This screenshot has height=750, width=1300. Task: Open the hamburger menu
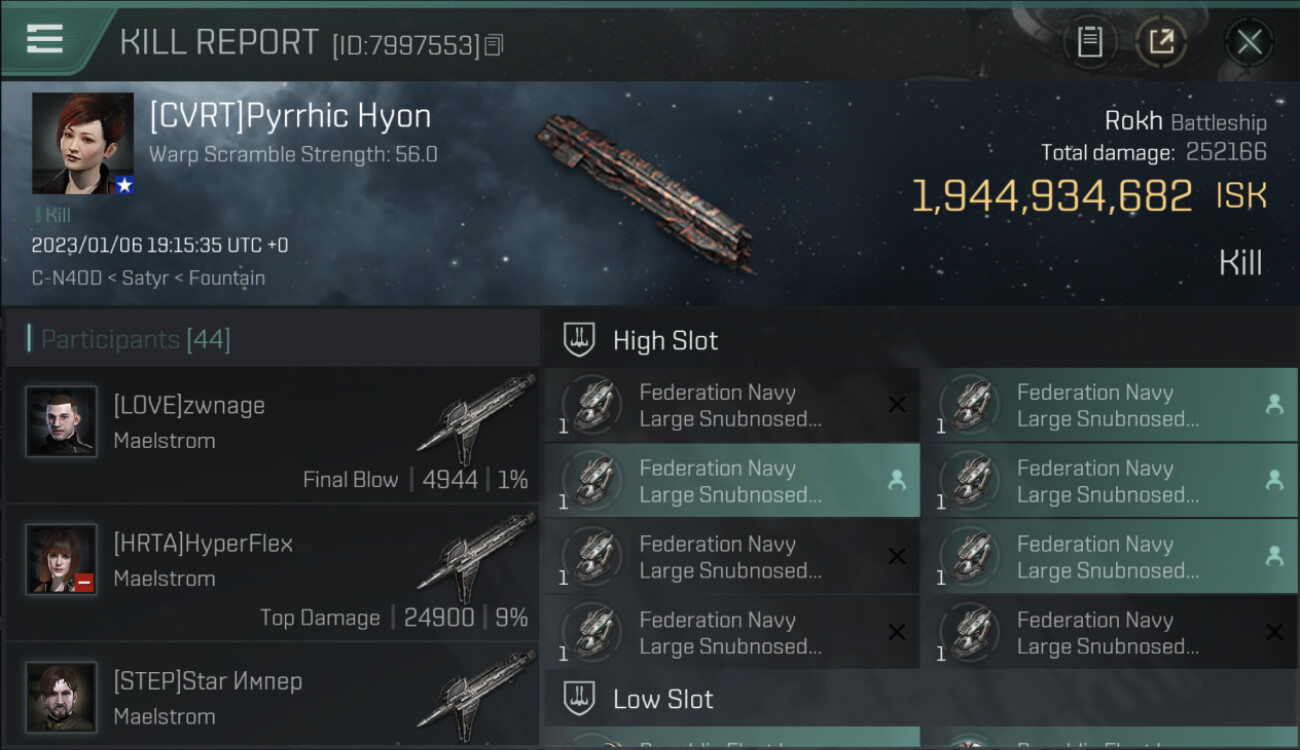(x=45, y=39)
